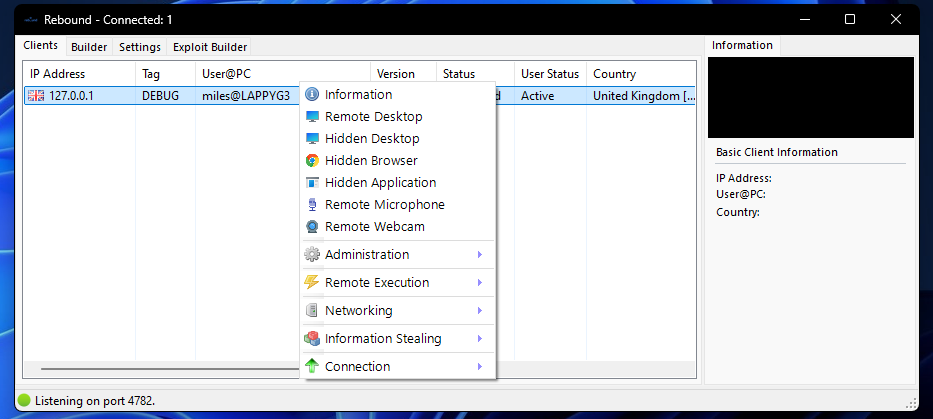Choose the Hidden Application window icon
This screenshot has height=419, width=933.
tap(312, 183)
